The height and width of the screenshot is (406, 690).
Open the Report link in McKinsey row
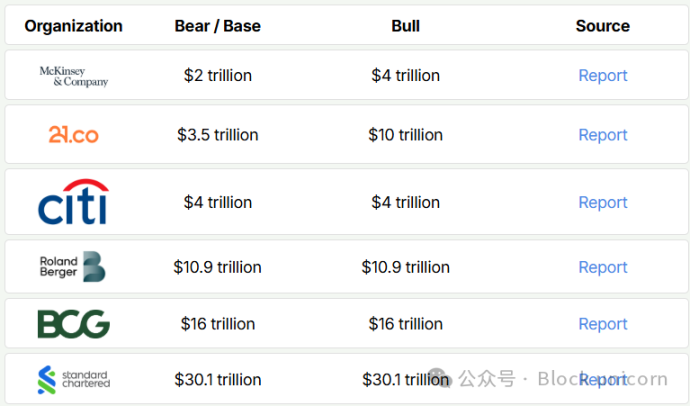(602, 76)
